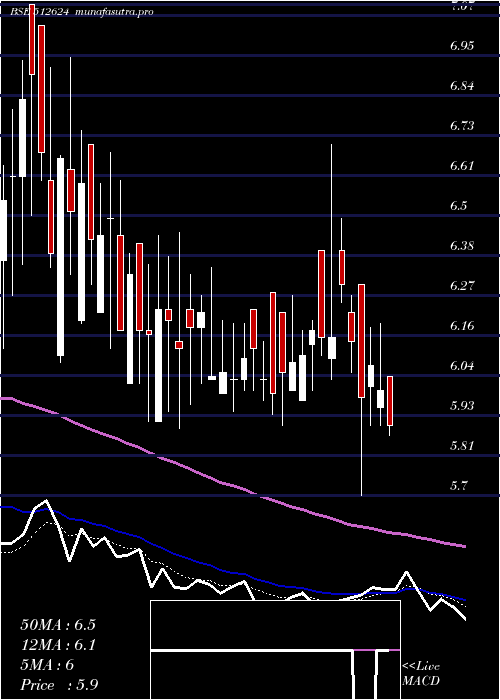Click the 5MA : 6 readout
Viewport: 500px width, 700px height.
47,665
